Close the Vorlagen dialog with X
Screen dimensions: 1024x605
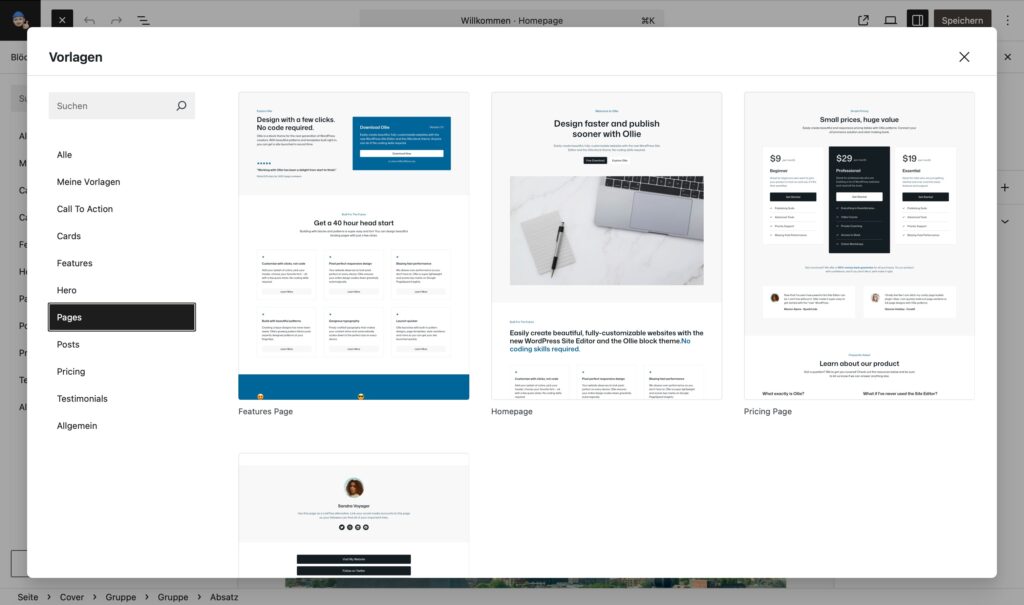click(x=964, y=57)
